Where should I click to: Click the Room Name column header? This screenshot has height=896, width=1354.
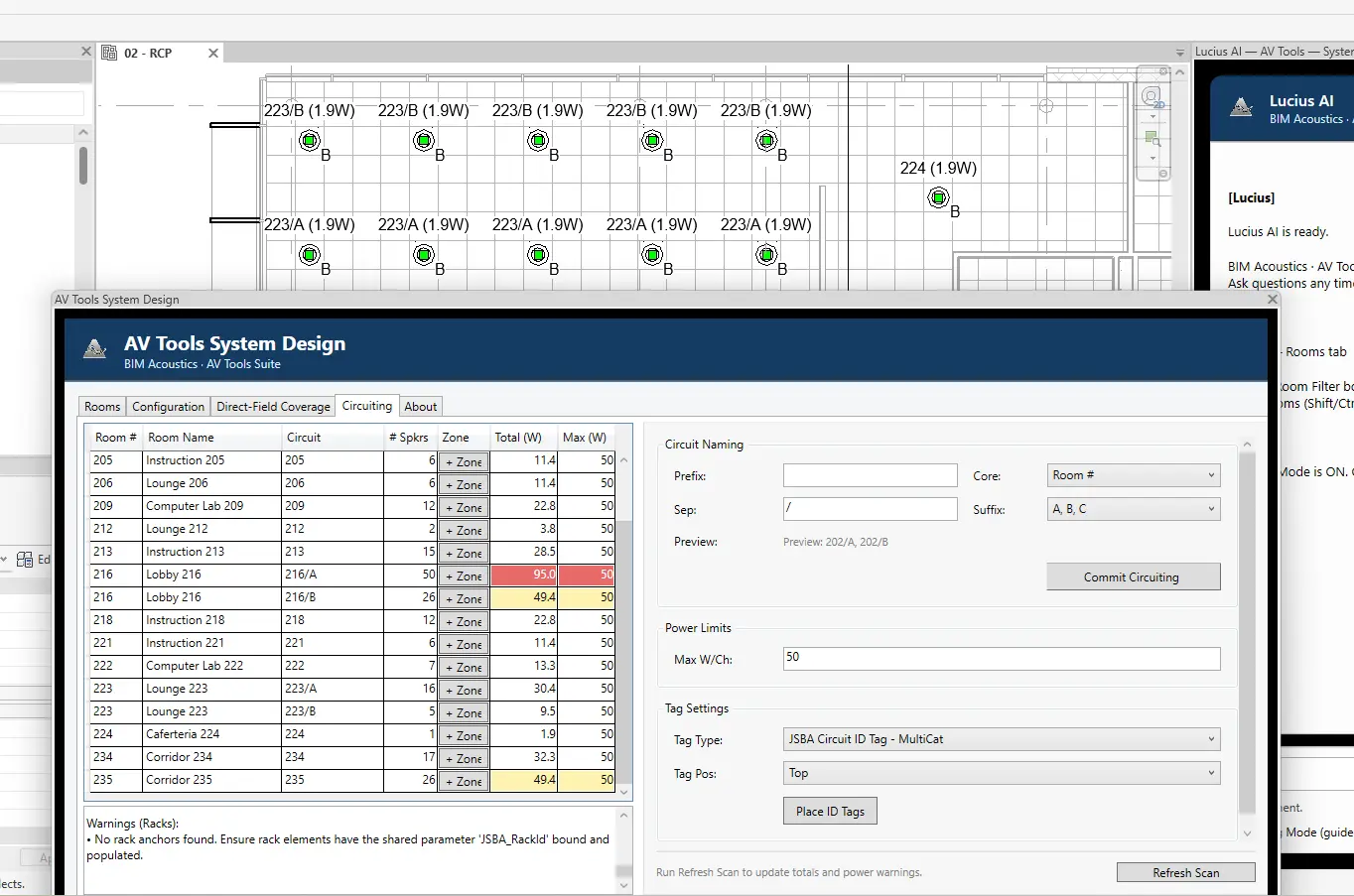coord(210,438)
